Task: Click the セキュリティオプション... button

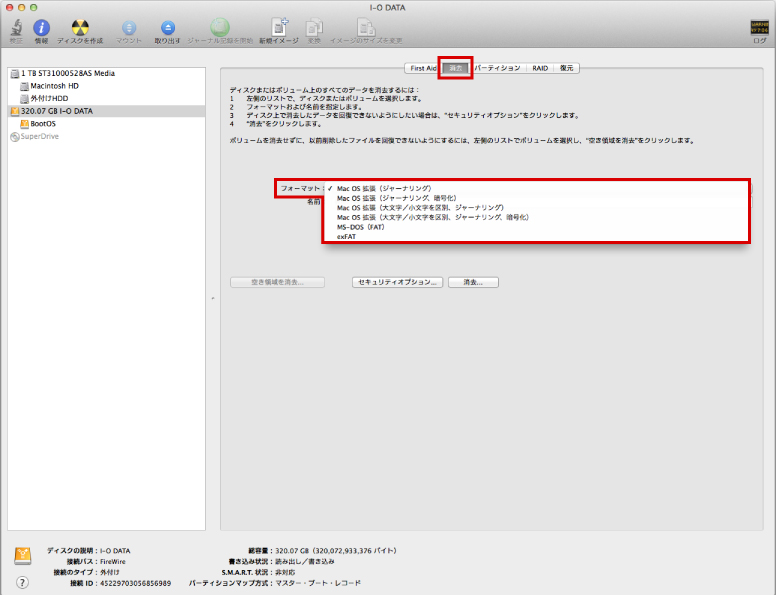Action: click(x=397, y=283)
